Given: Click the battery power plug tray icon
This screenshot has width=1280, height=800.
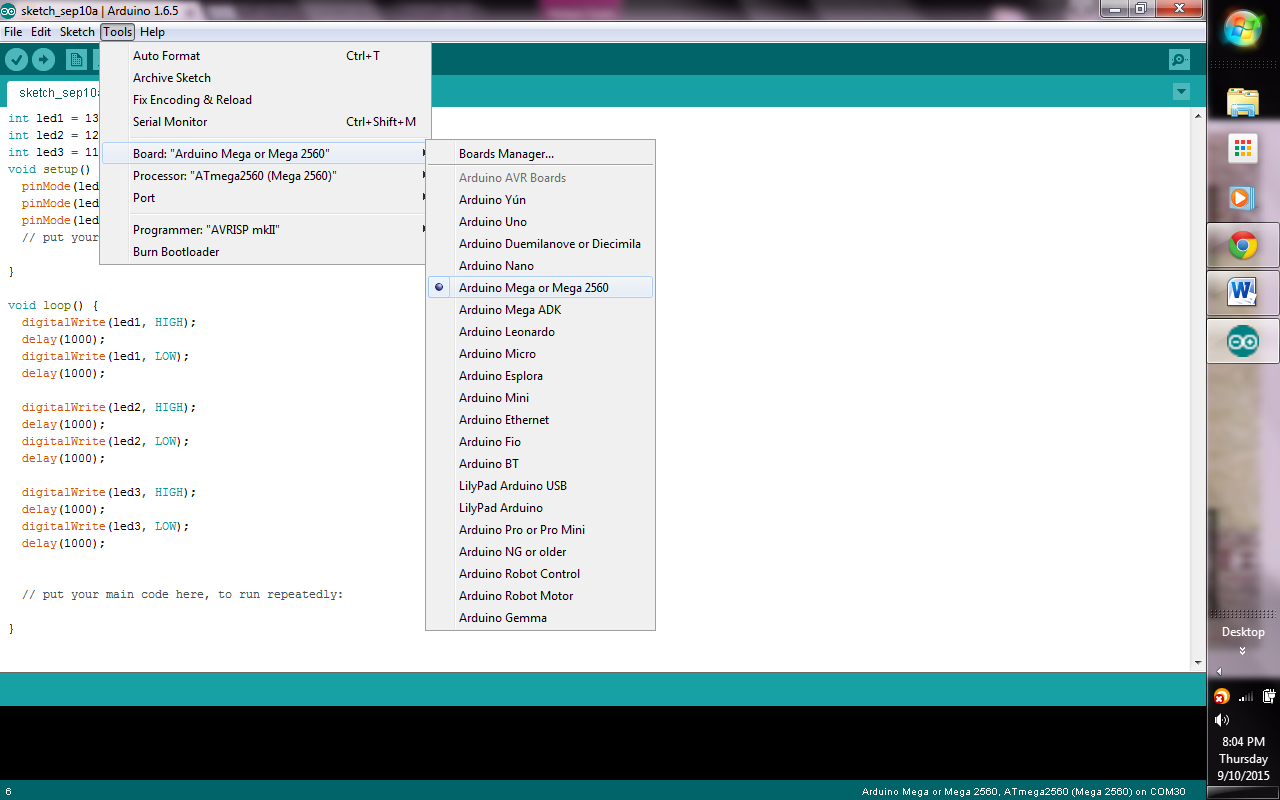Looking at the screenshot, I should pyautogui.click(x=1269, y=697).
